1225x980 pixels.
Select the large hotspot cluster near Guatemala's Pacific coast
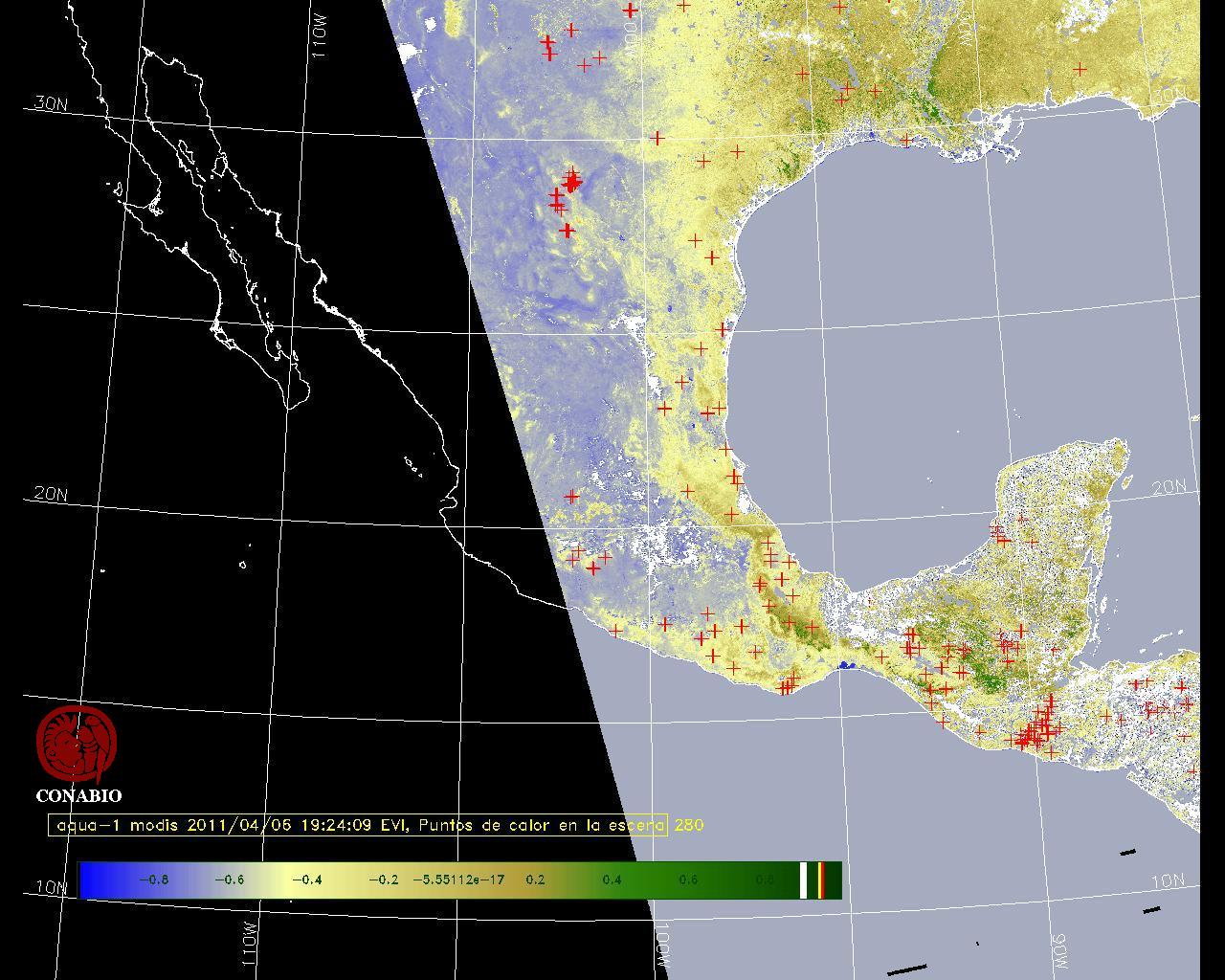[x=1036, y=732]
